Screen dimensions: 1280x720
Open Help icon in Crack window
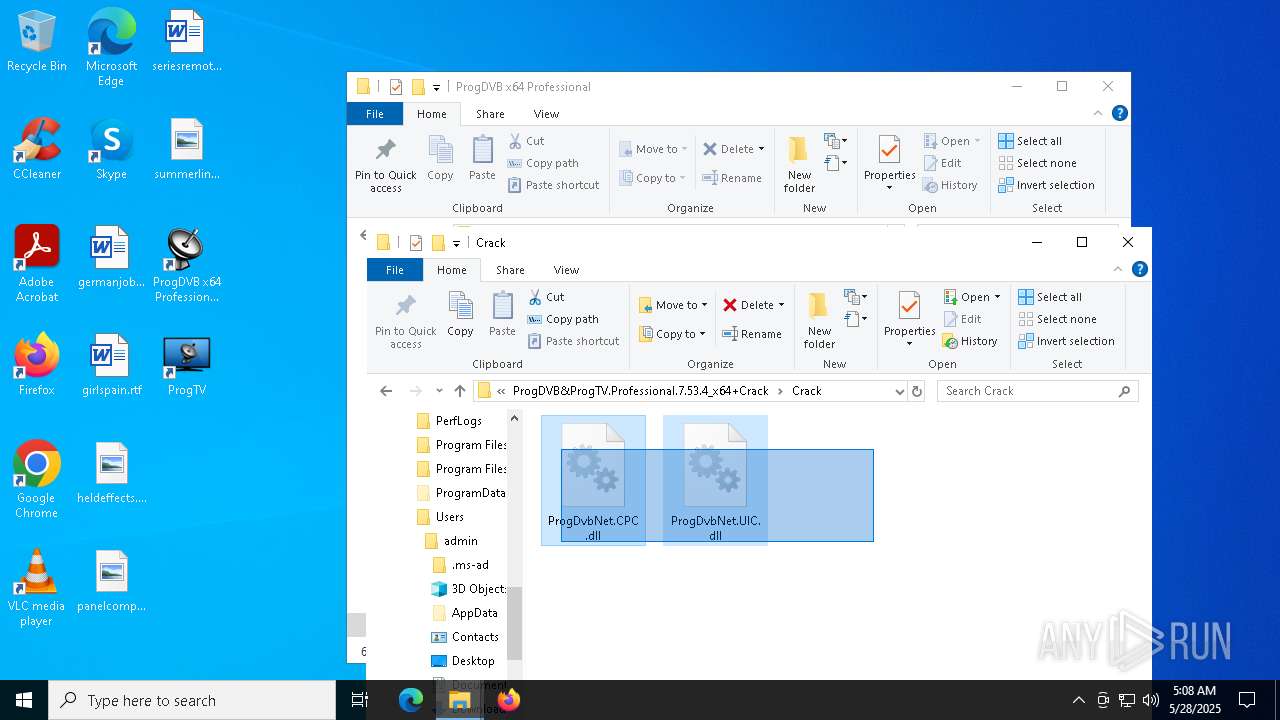(1139, 269)
